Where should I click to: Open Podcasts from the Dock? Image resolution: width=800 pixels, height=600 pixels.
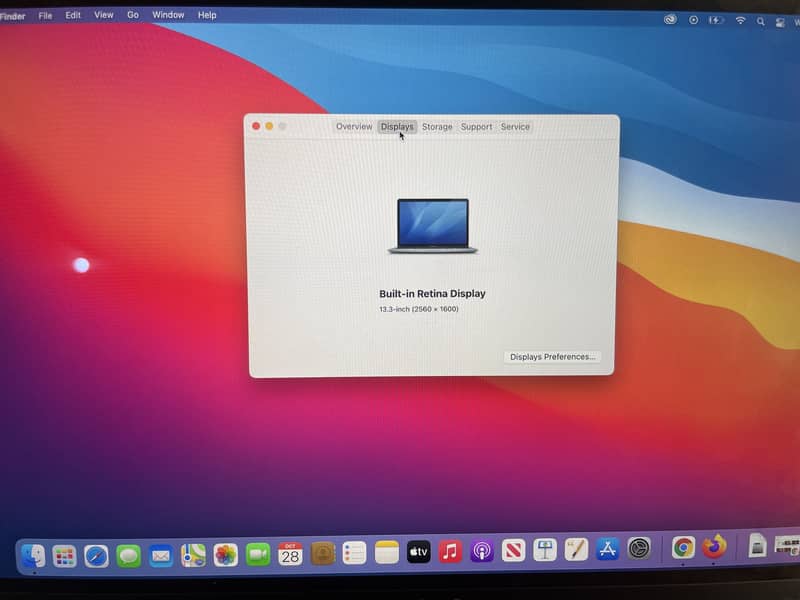482,551
